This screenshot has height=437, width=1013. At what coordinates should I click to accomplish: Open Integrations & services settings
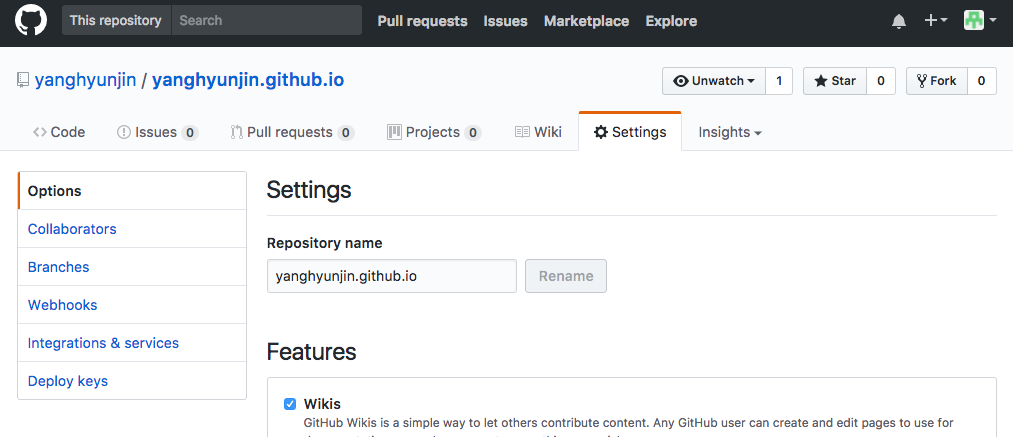[x=132, y=343]
